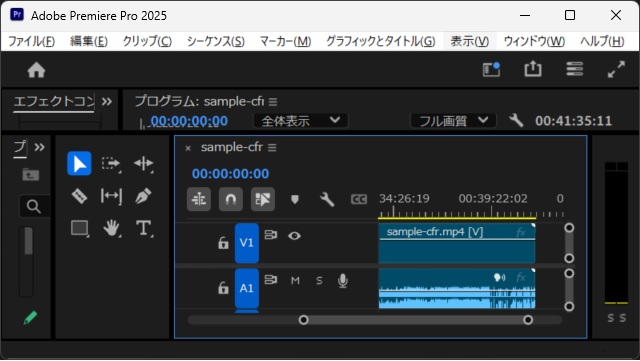Viewport: 640px width, 361px height.
Task: Click the time ruler at 00:39:22:02
Action: click(x=493, y=199)
